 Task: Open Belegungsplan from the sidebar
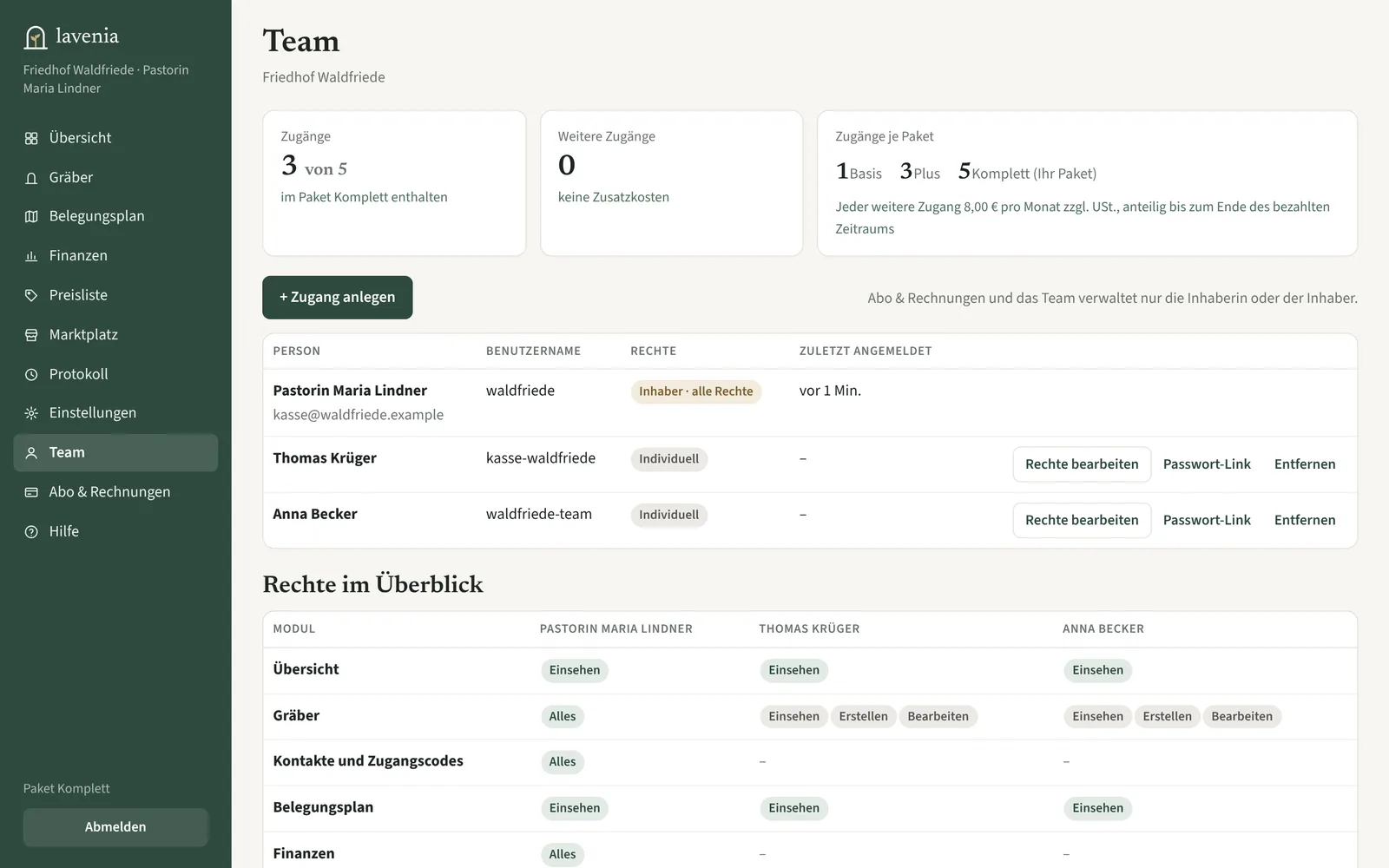(115, 216)
